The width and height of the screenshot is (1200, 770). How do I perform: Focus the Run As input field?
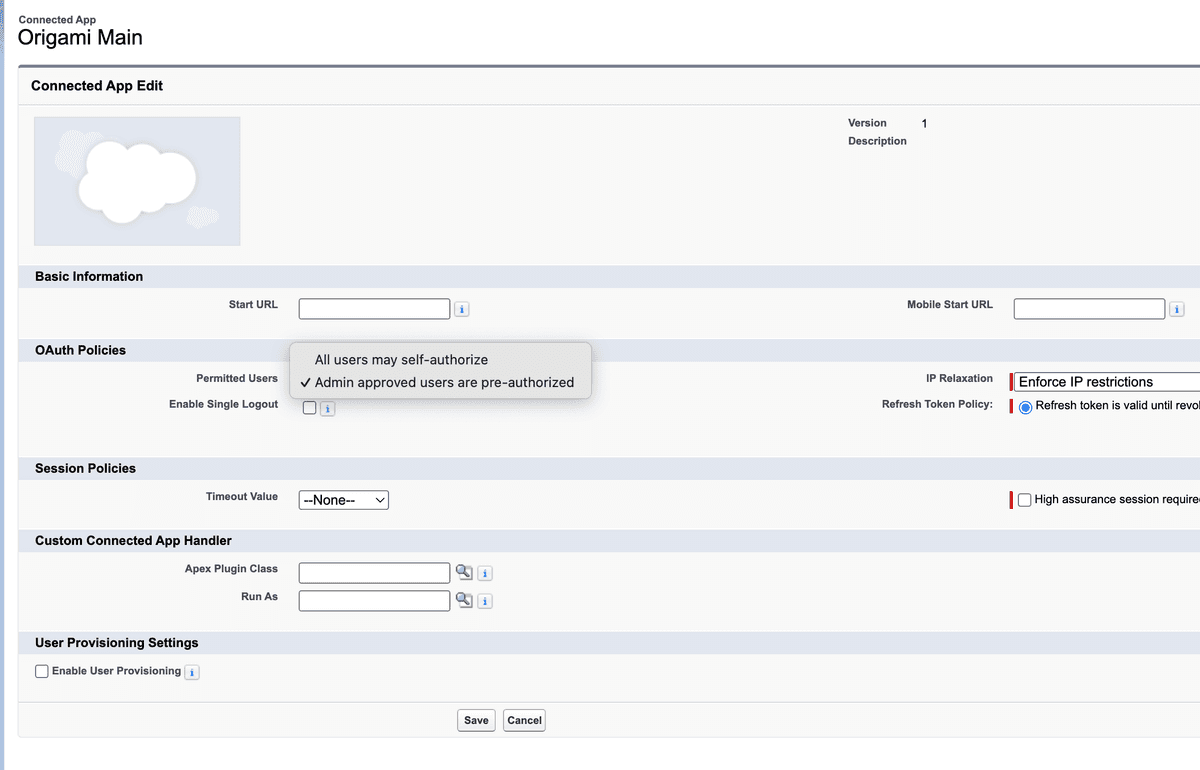pyautogui.click(x=374, y=601)
